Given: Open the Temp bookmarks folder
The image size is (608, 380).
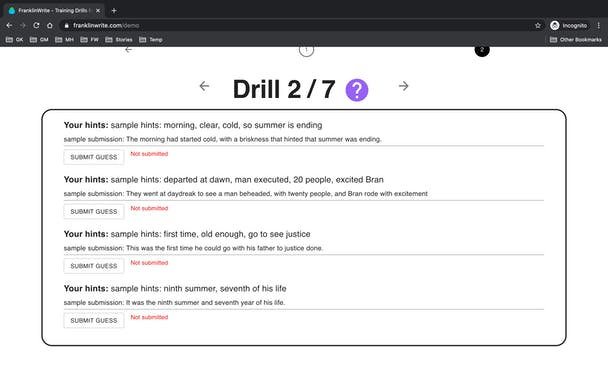Looking at the screenshot, I should pos(151,40).
